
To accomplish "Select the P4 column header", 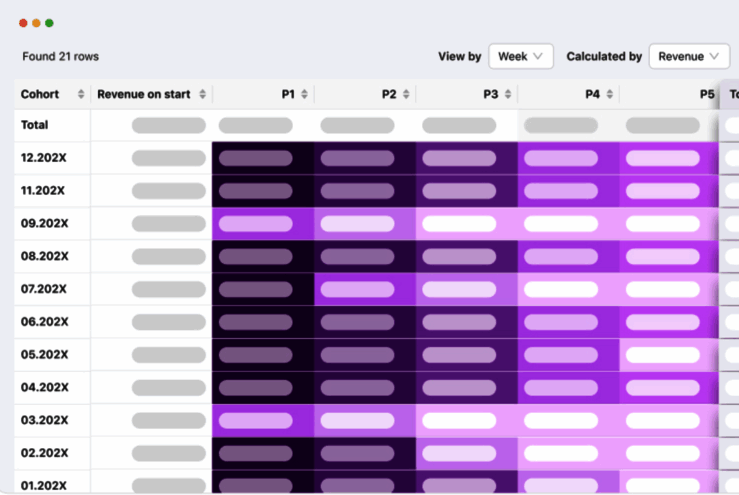I will tap(592, 95).
